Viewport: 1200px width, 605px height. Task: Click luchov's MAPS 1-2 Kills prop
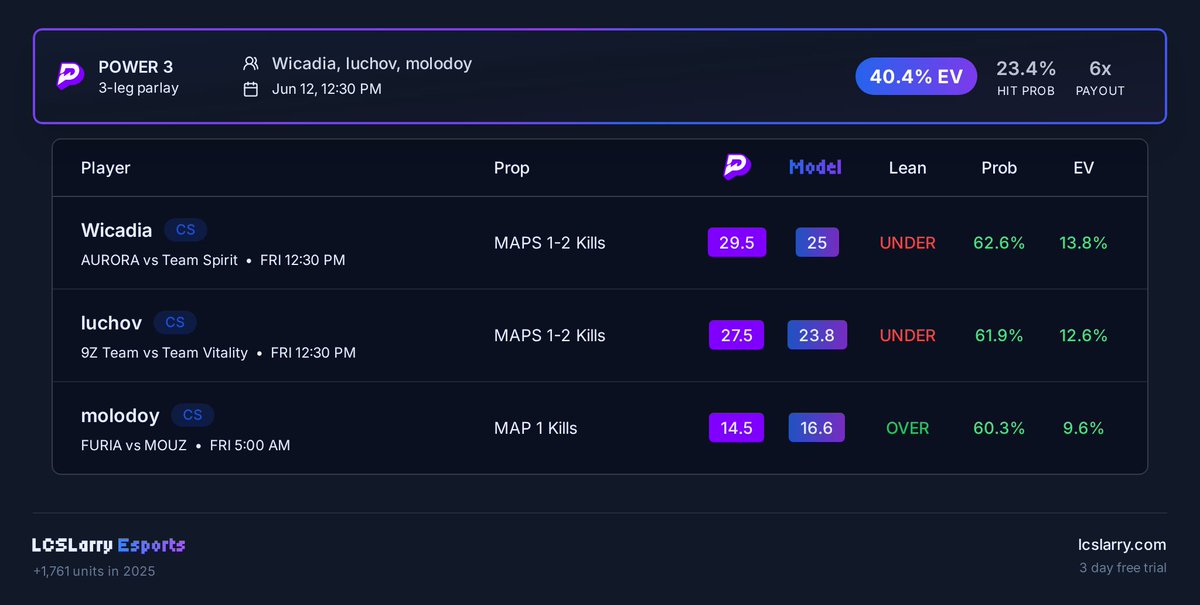pyautogui.click(x=550, y=336)
